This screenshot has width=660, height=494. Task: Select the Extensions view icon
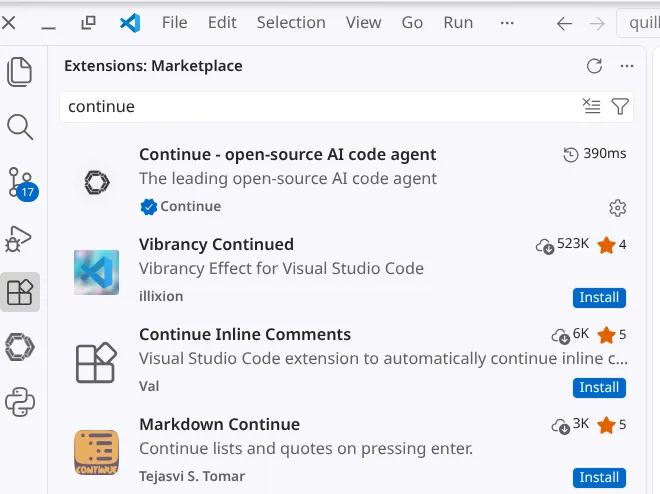coord(20,292)
